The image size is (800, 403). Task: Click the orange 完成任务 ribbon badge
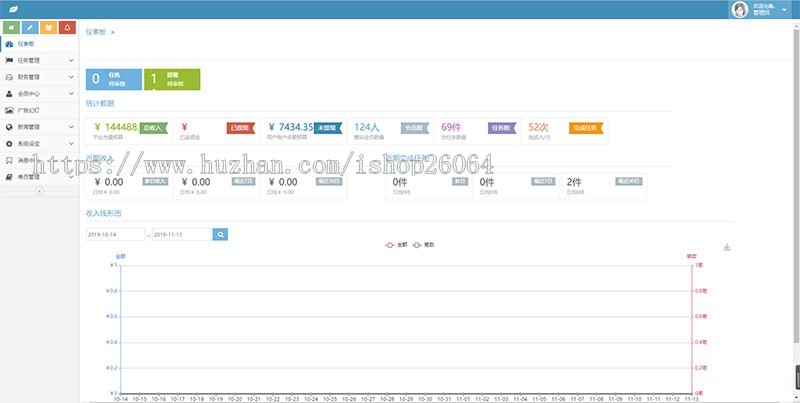click(x=586, y=128)
